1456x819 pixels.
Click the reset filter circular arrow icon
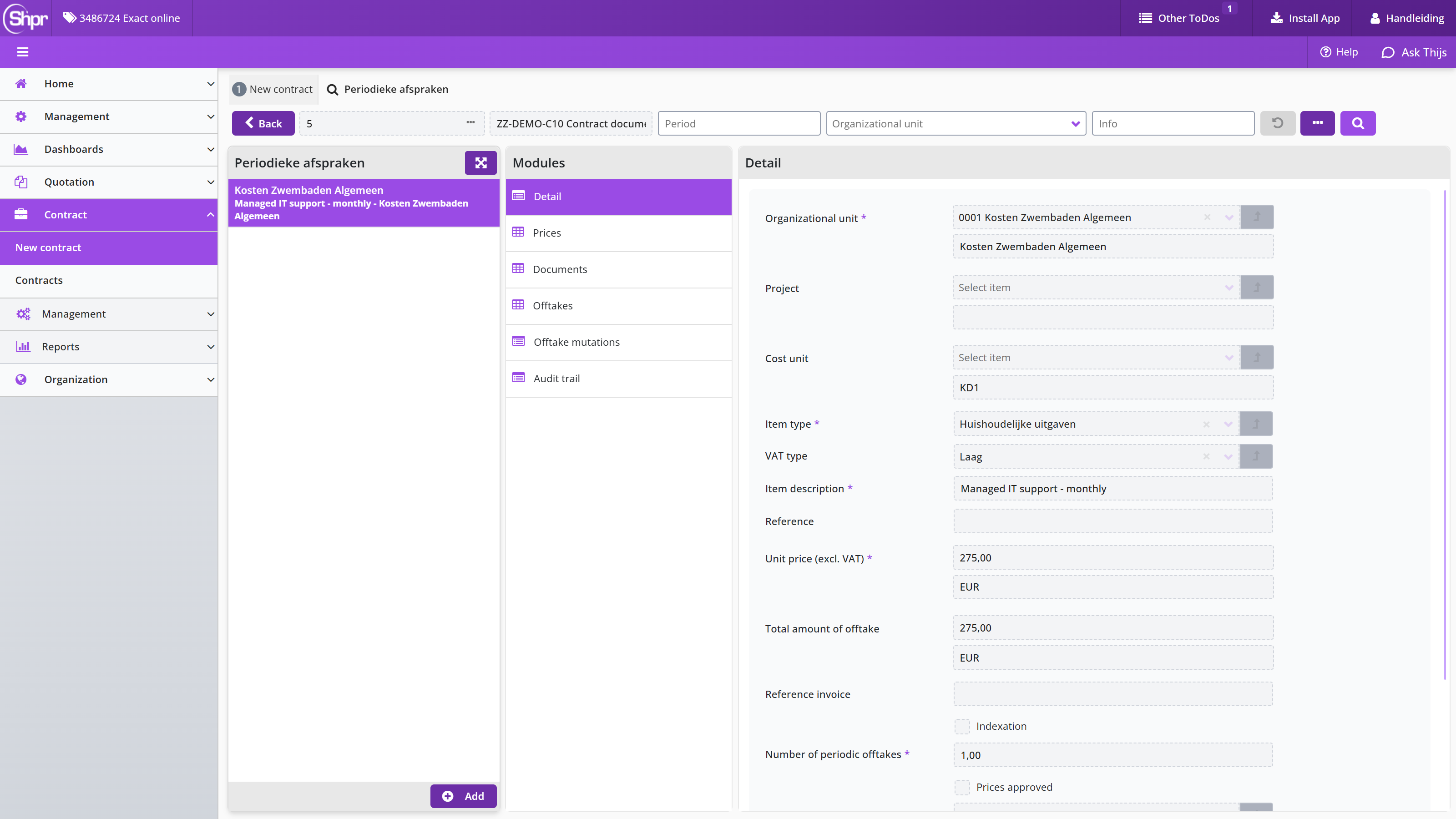[x=1277, y=123]
